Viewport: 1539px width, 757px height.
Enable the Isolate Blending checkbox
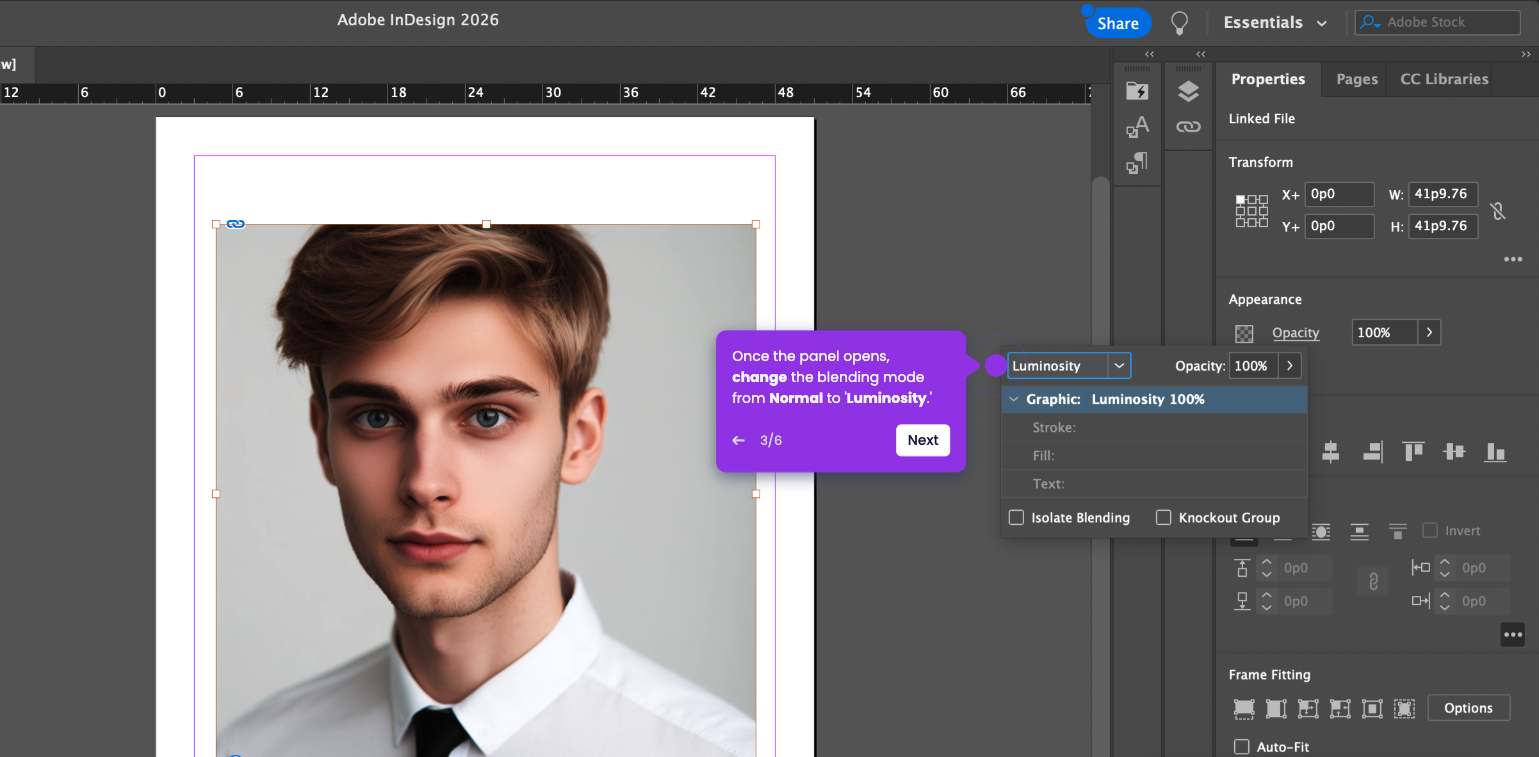[1017, 518]
